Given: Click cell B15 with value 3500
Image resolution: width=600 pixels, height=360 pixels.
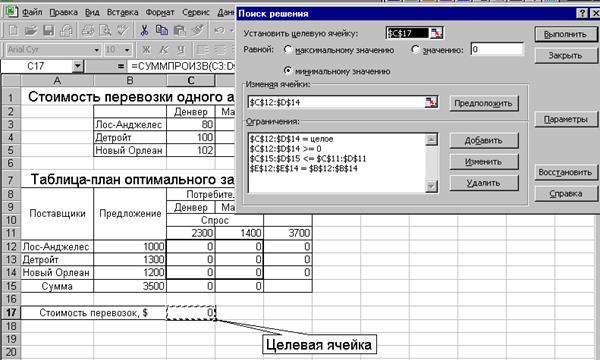Looking at the screenshot, I should pos(130,286).
